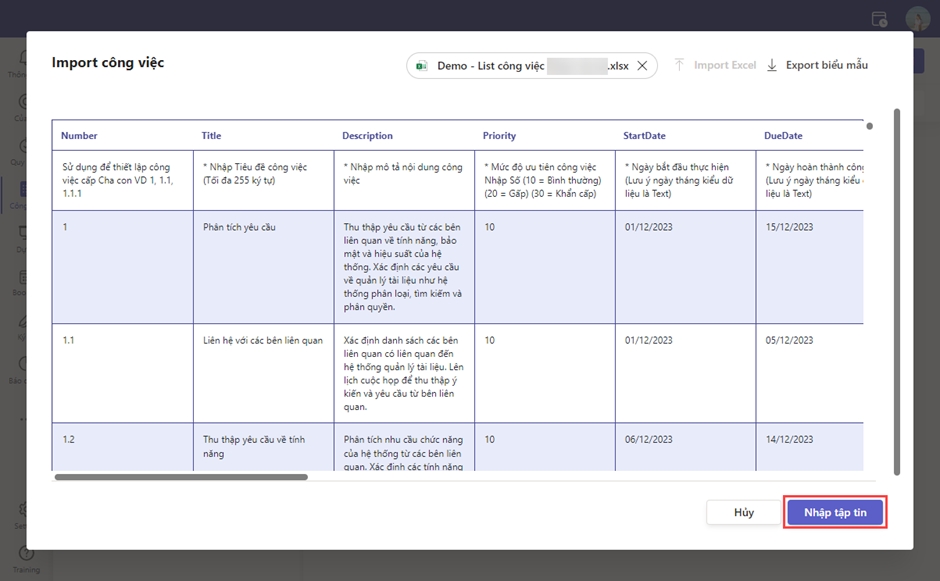Select the Priority column header
940x581 pixels.
(500, 136)
